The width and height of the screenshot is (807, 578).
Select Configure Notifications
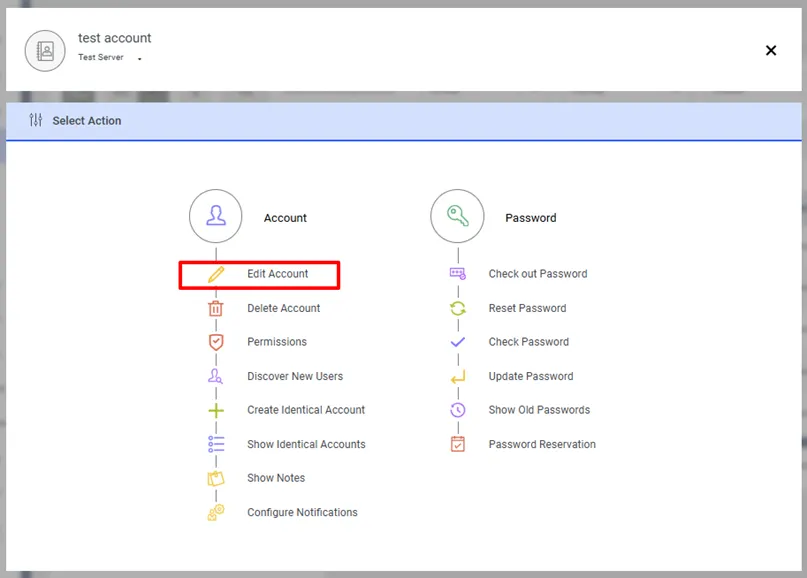tap(302, 512)
